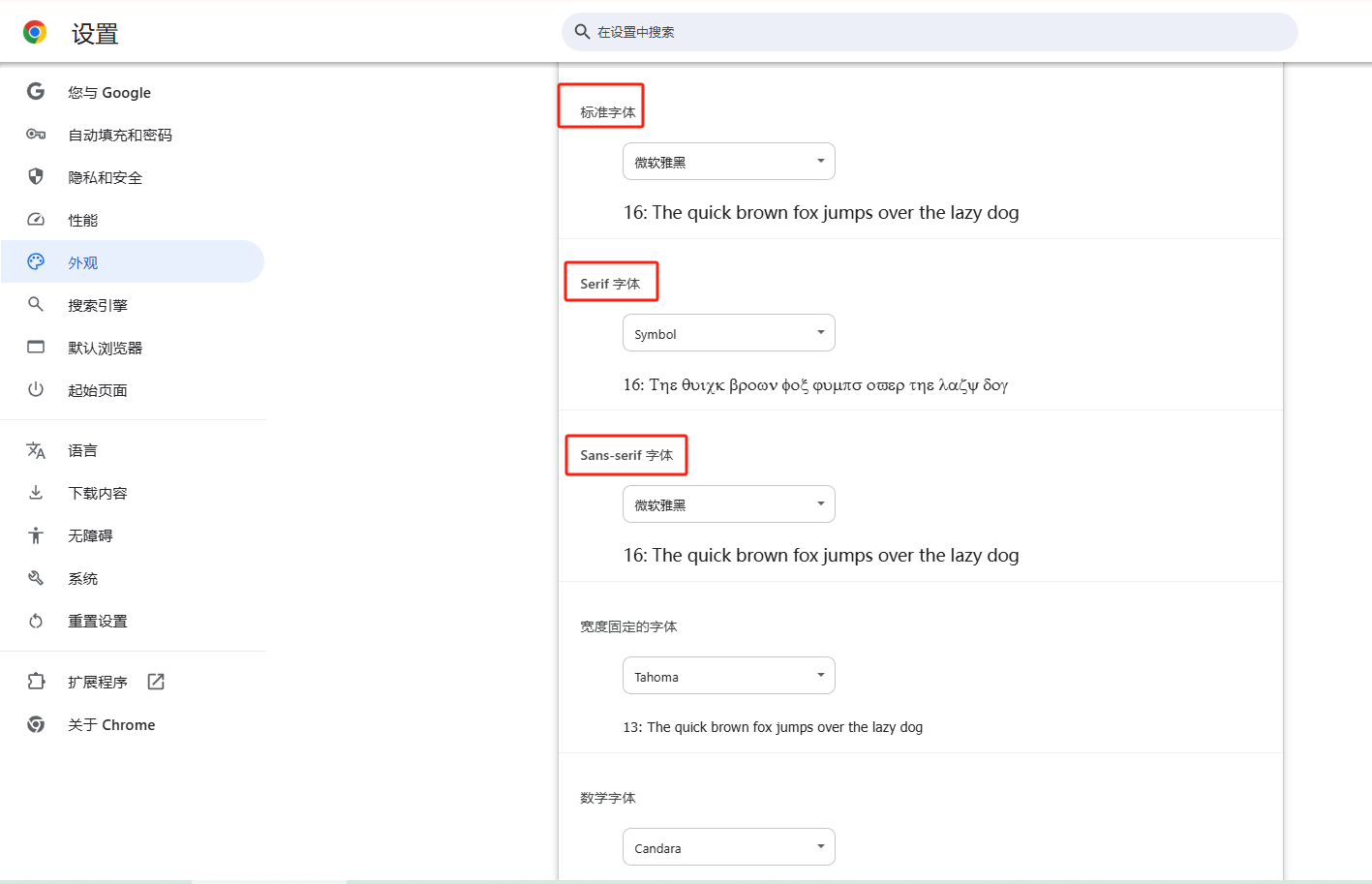Click the Sans-serif preview sentence
This screenshot has width=1372, height=884.
point(821,556)
